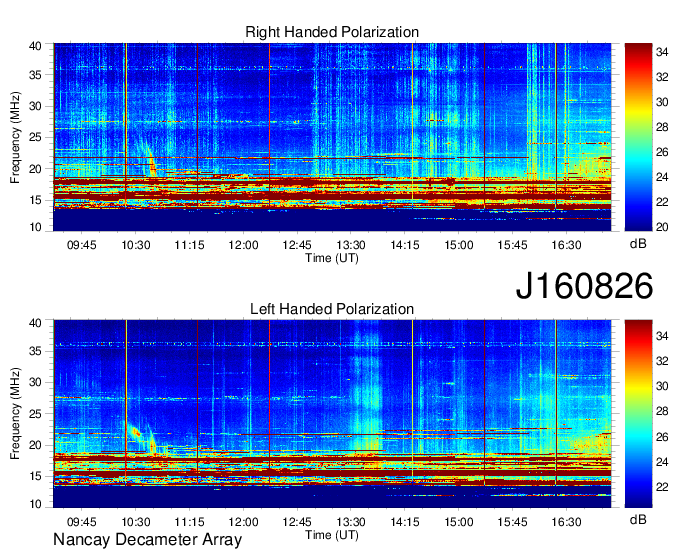Click "15:45" time tick on Right Handed plot
680x552 pixels.
(x=512, y=245)
